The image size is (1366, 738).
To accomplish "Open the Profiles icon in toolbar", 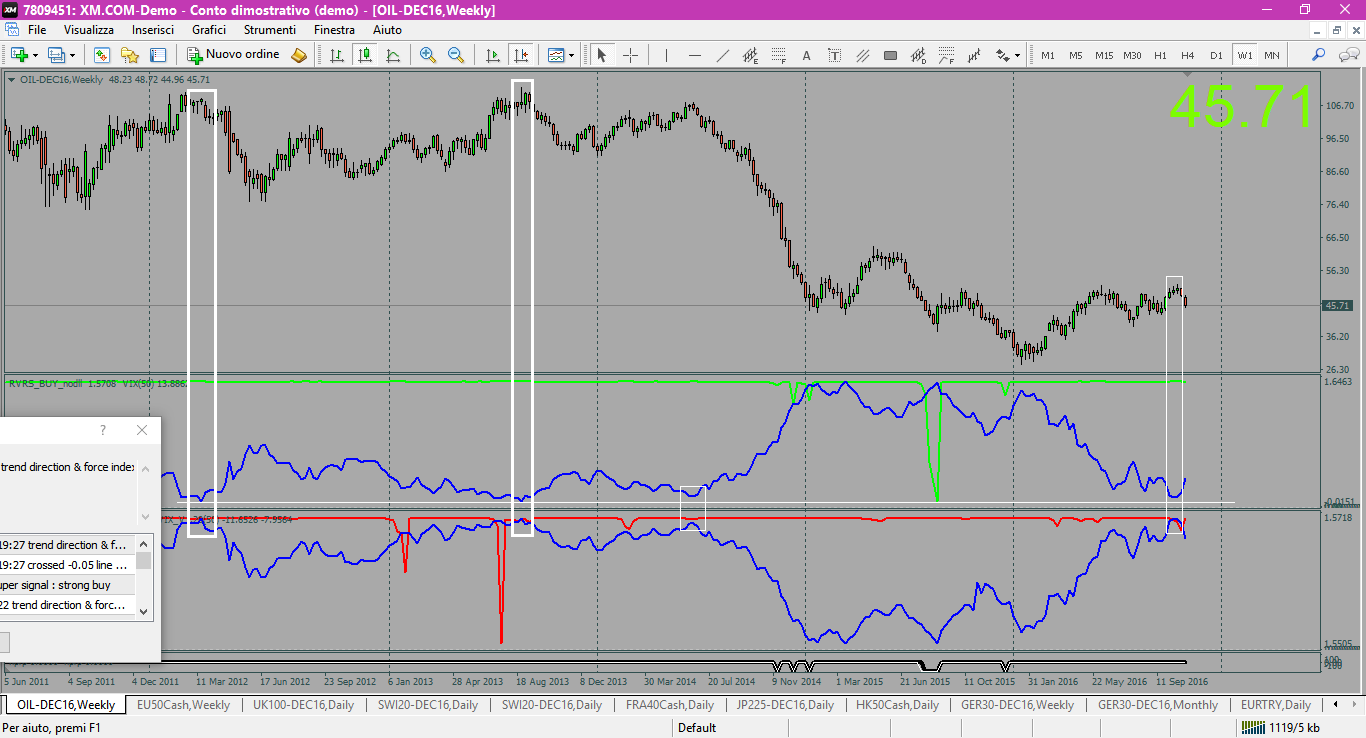I will pos(56,55).
